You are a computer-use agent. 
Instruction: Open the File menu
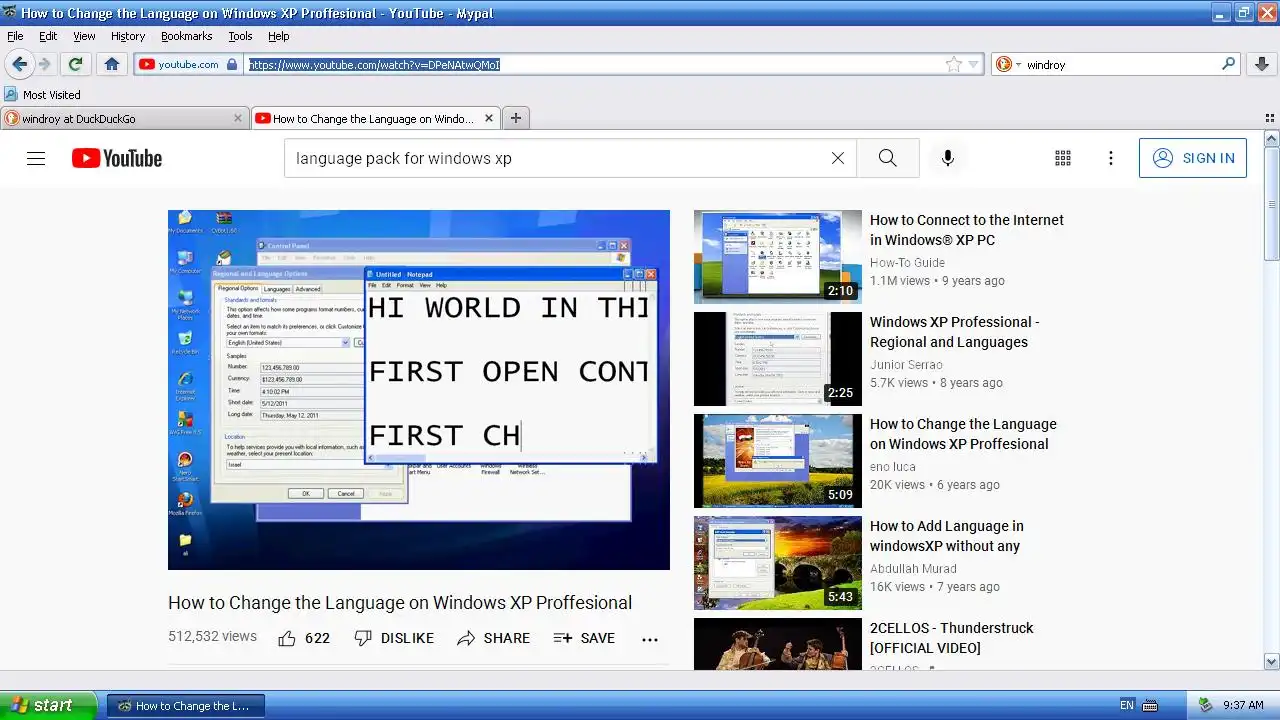tap(15, 36)
